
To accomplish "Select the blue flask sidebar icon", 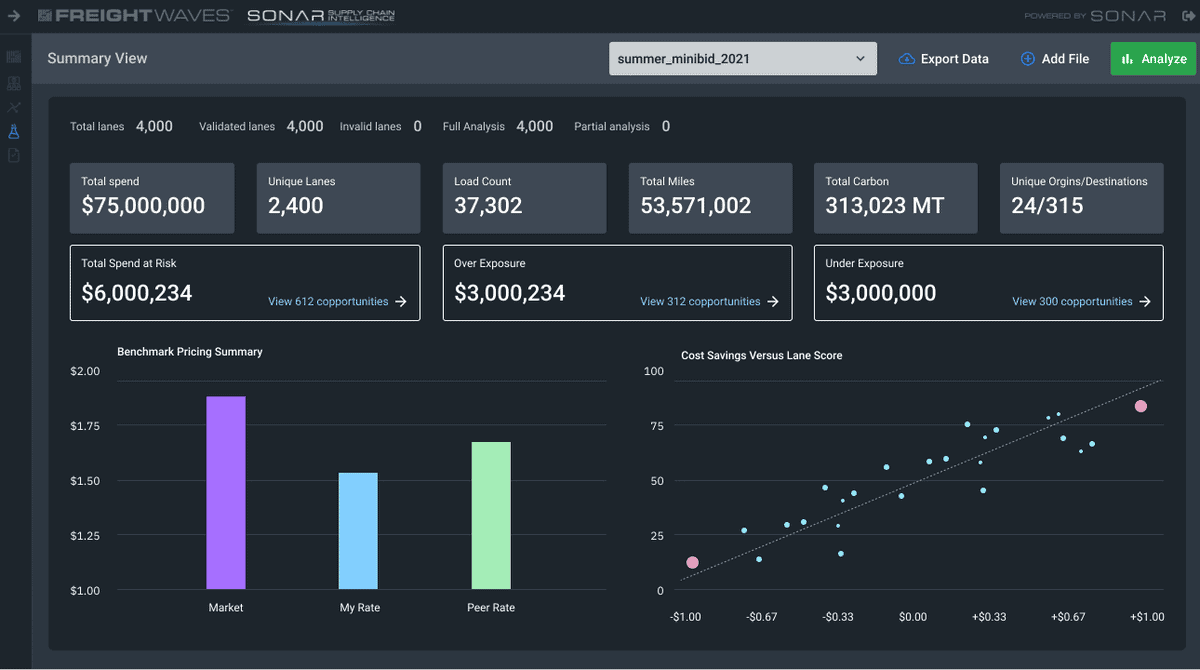I will (x=14, y=131).
